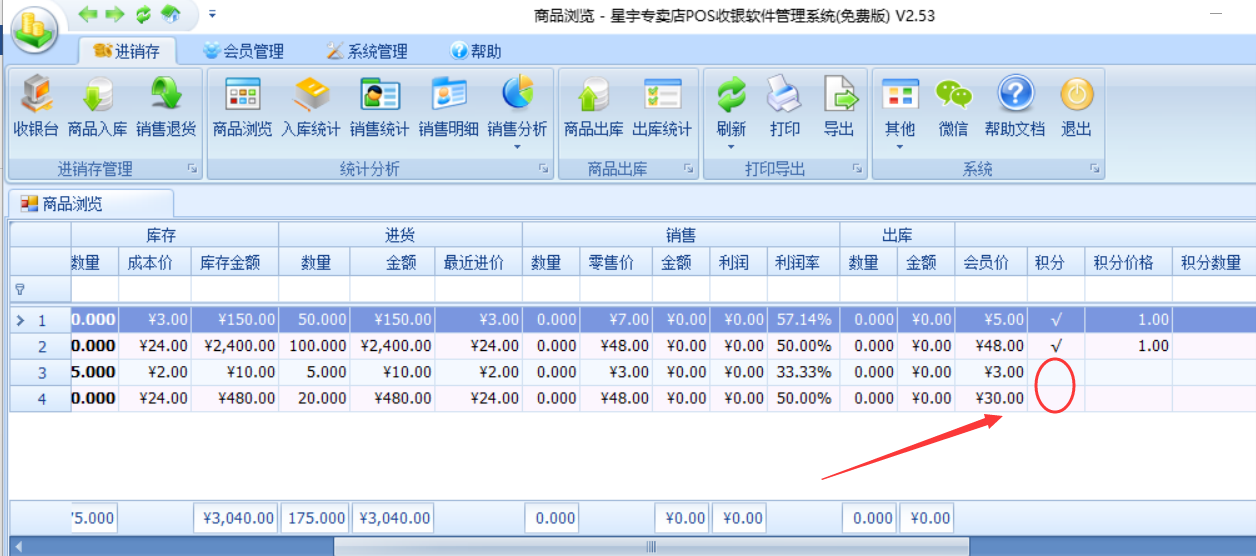Open 销售明细 sales details icon
The width and height of the screenshot is (1256, 556).
[x=448, y=106]
